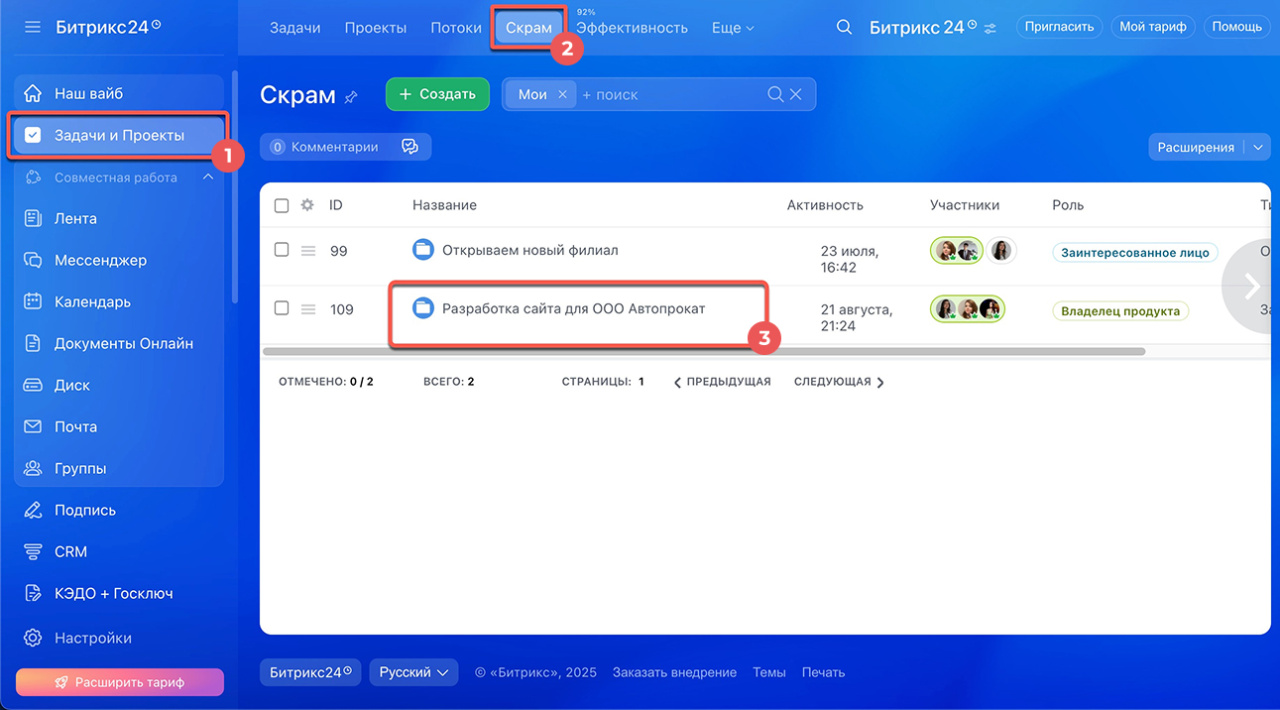
Task: Open the Наш вайб home icon
Action: pyautogui.click(x=33, y=94)
